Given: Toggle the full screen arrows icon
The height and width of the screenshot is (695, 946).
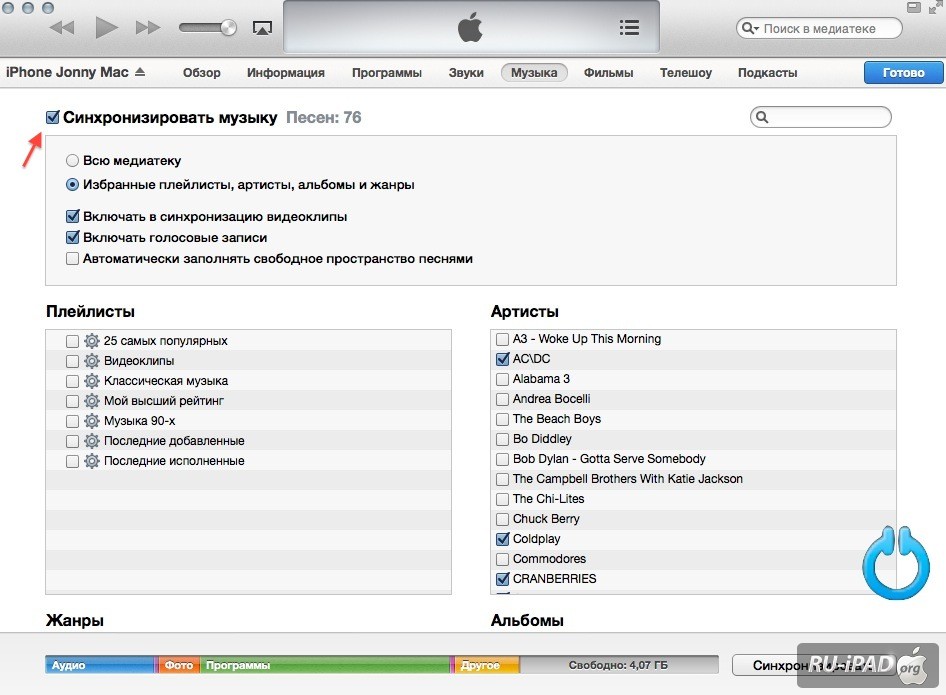Looking at the screenshot, I should point(936,7).
